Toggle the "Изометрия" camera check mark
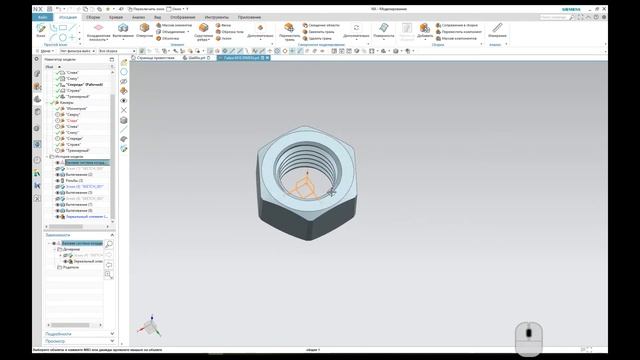Image resolution: width=640 pixels, height=360 pixels. [x=58, y=109]
